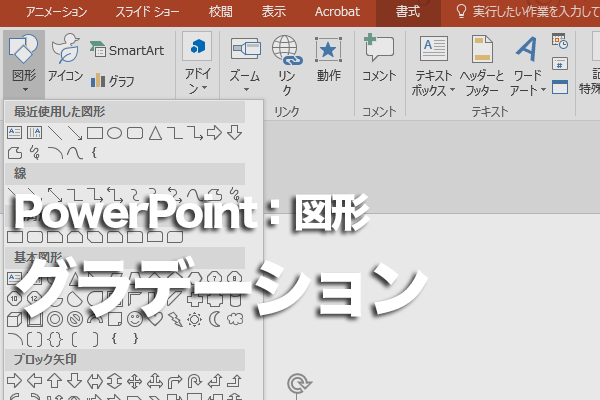This screenshot has height=400, width=600.
Task: Switch to the スライド ショー tab
Action: 147,11
